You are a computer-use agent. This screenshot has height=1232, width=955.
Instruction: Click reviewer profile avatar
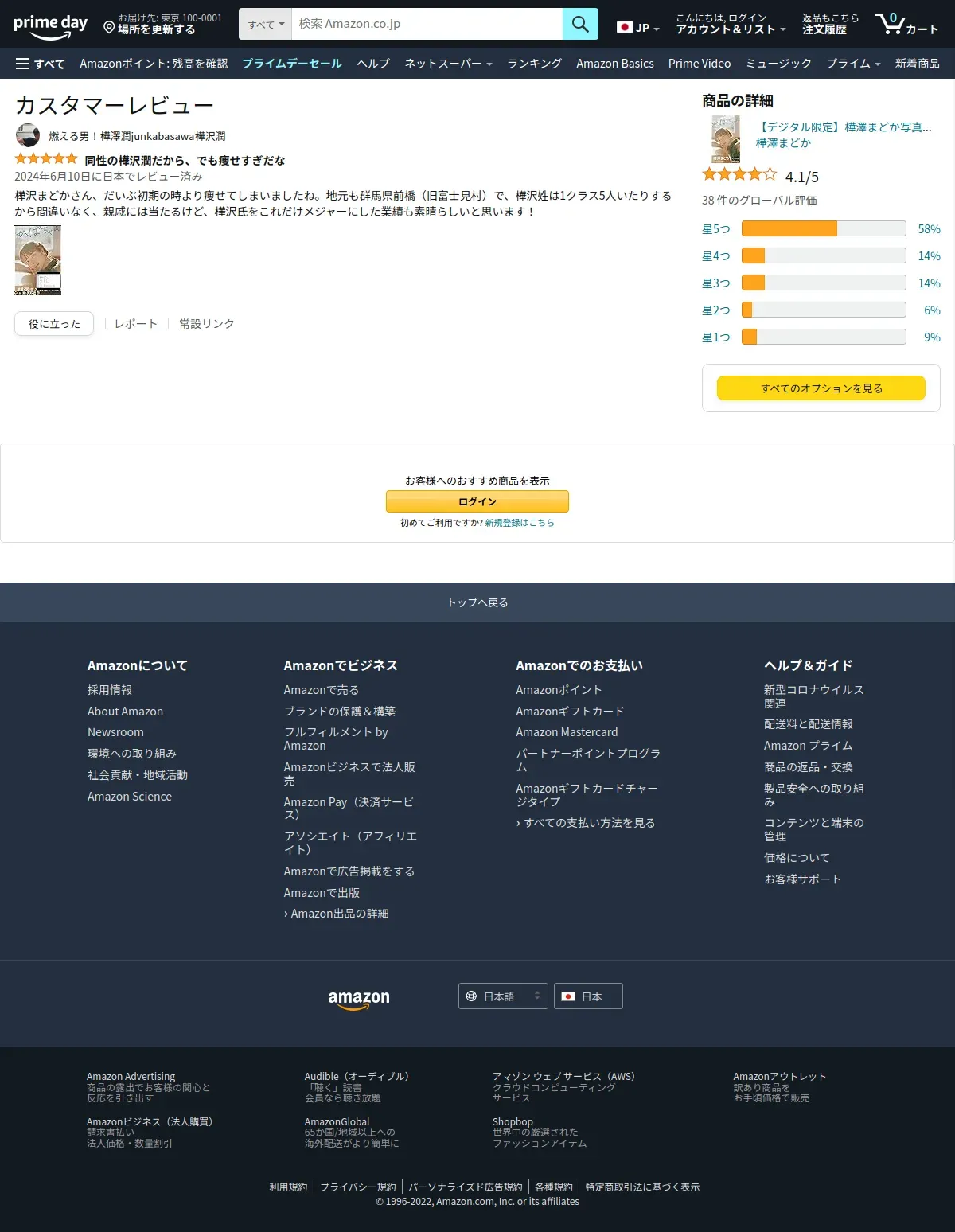(x=27, y=135)
